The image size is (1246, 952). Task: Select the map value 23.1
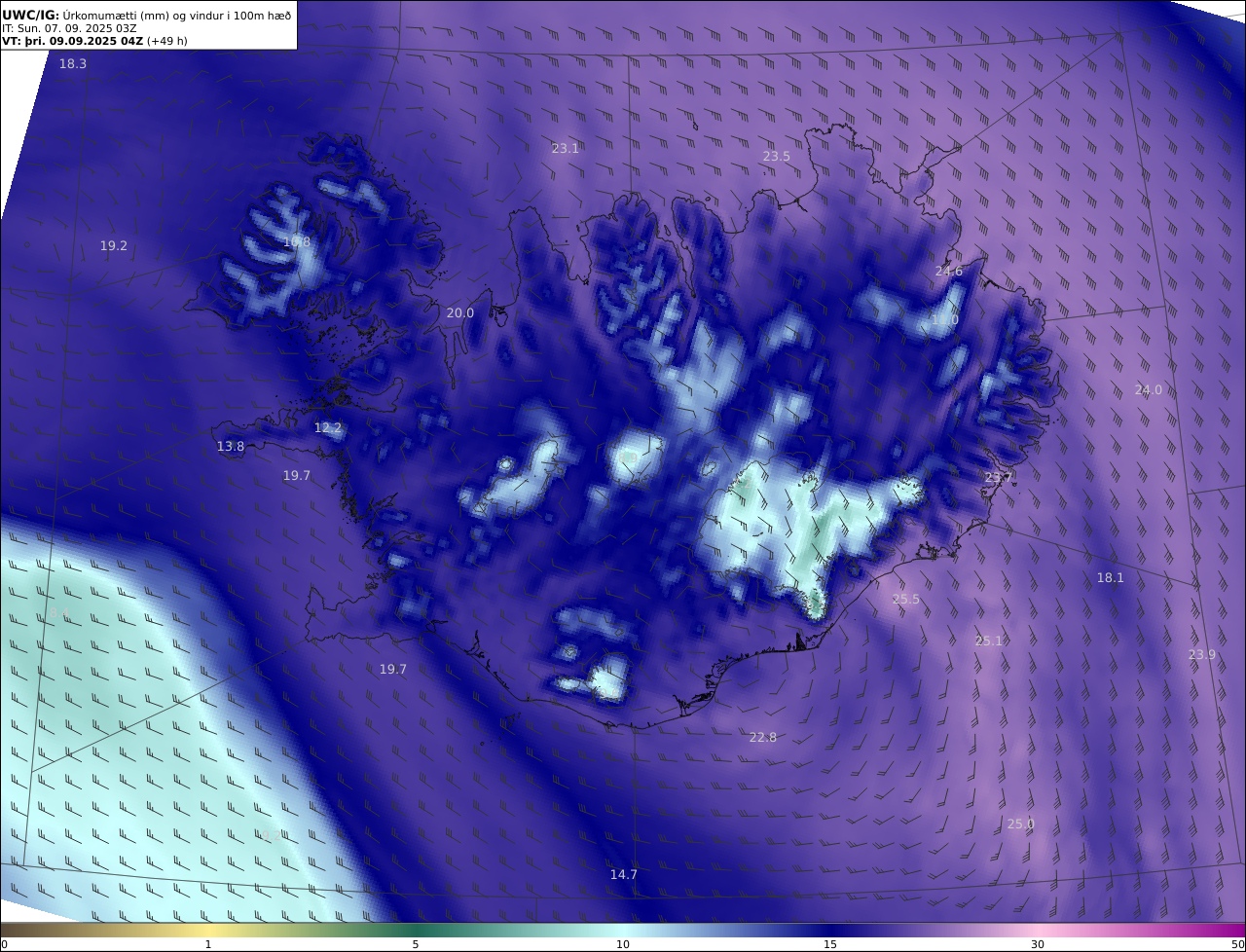[566, 148]
